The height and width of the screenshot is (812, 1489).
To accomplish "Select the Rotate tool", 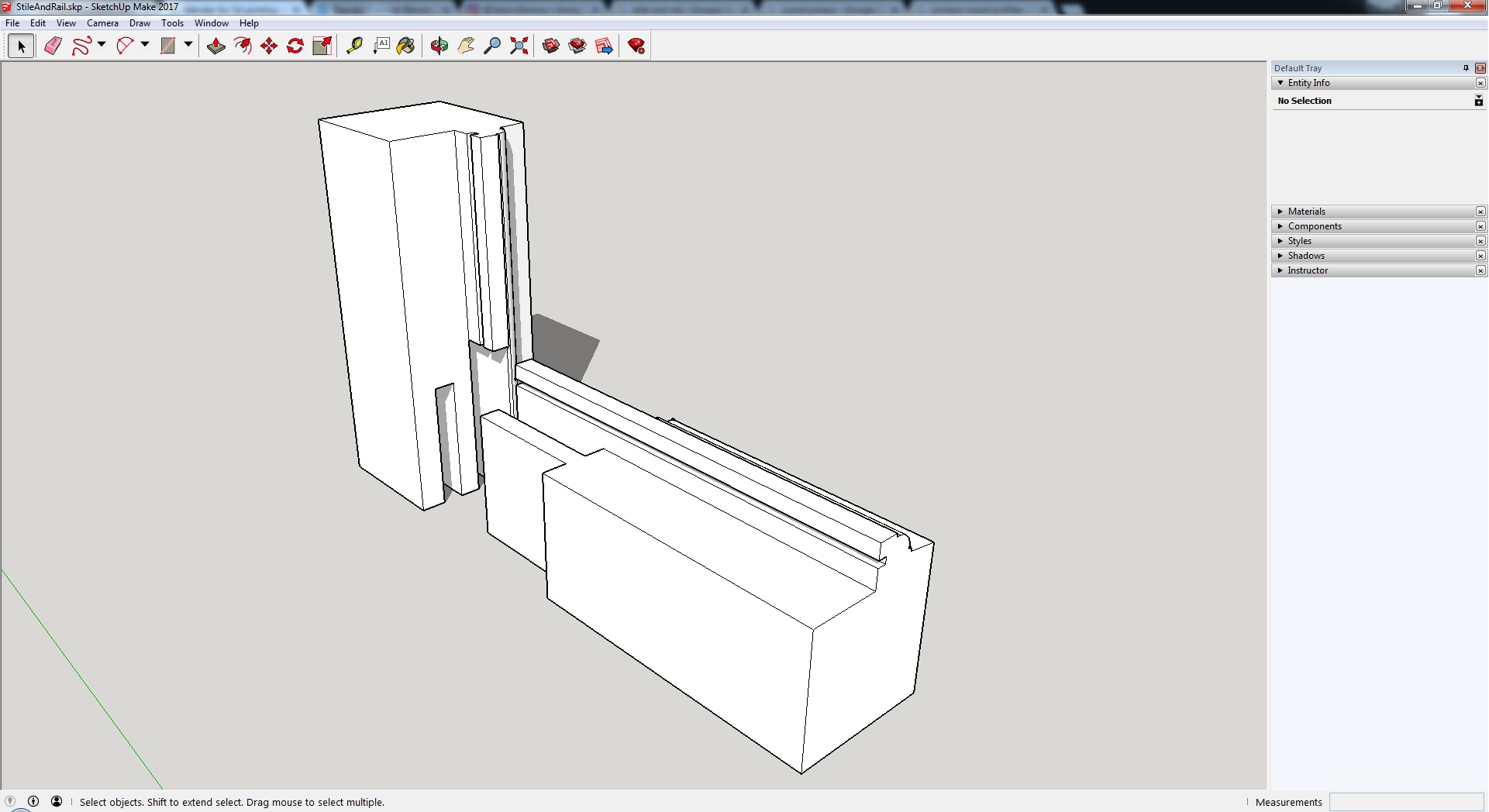I will pos(295,46).
